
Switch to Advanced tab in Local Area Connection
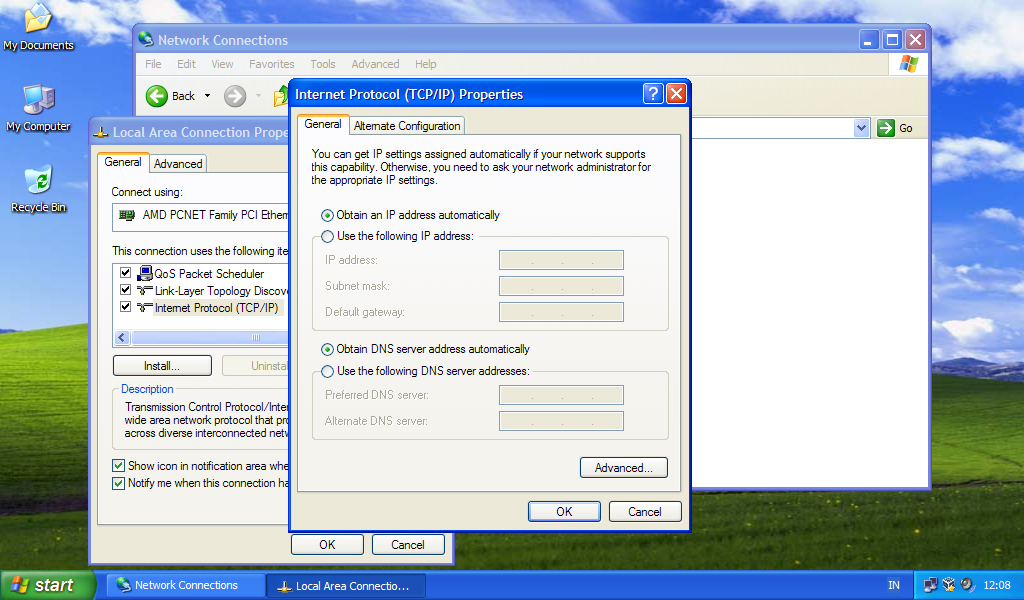(x=178, y=164)
